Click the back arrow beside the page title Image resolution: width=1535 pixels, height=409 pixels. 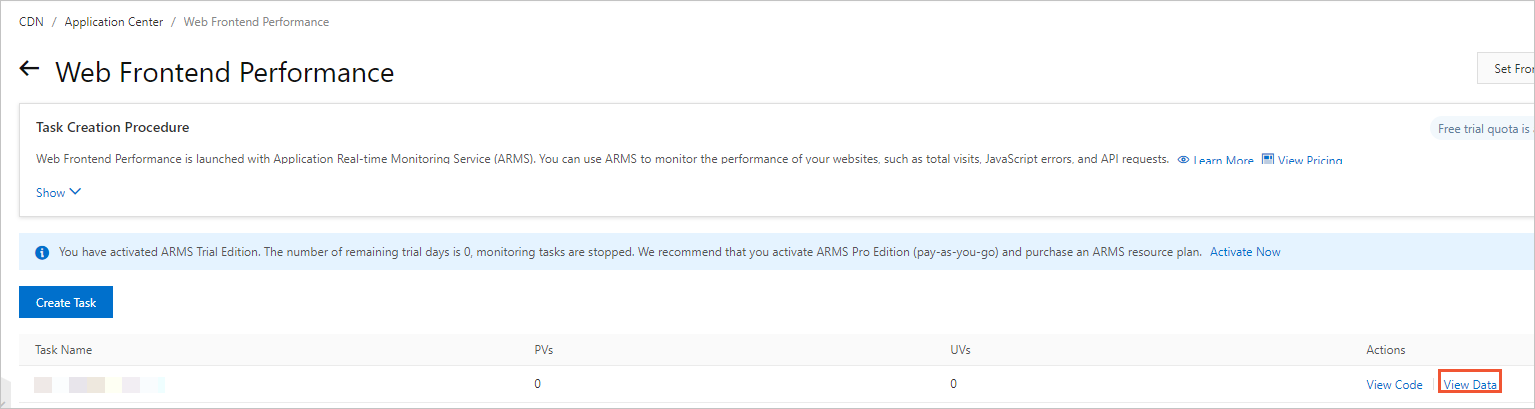pos(30,70)
